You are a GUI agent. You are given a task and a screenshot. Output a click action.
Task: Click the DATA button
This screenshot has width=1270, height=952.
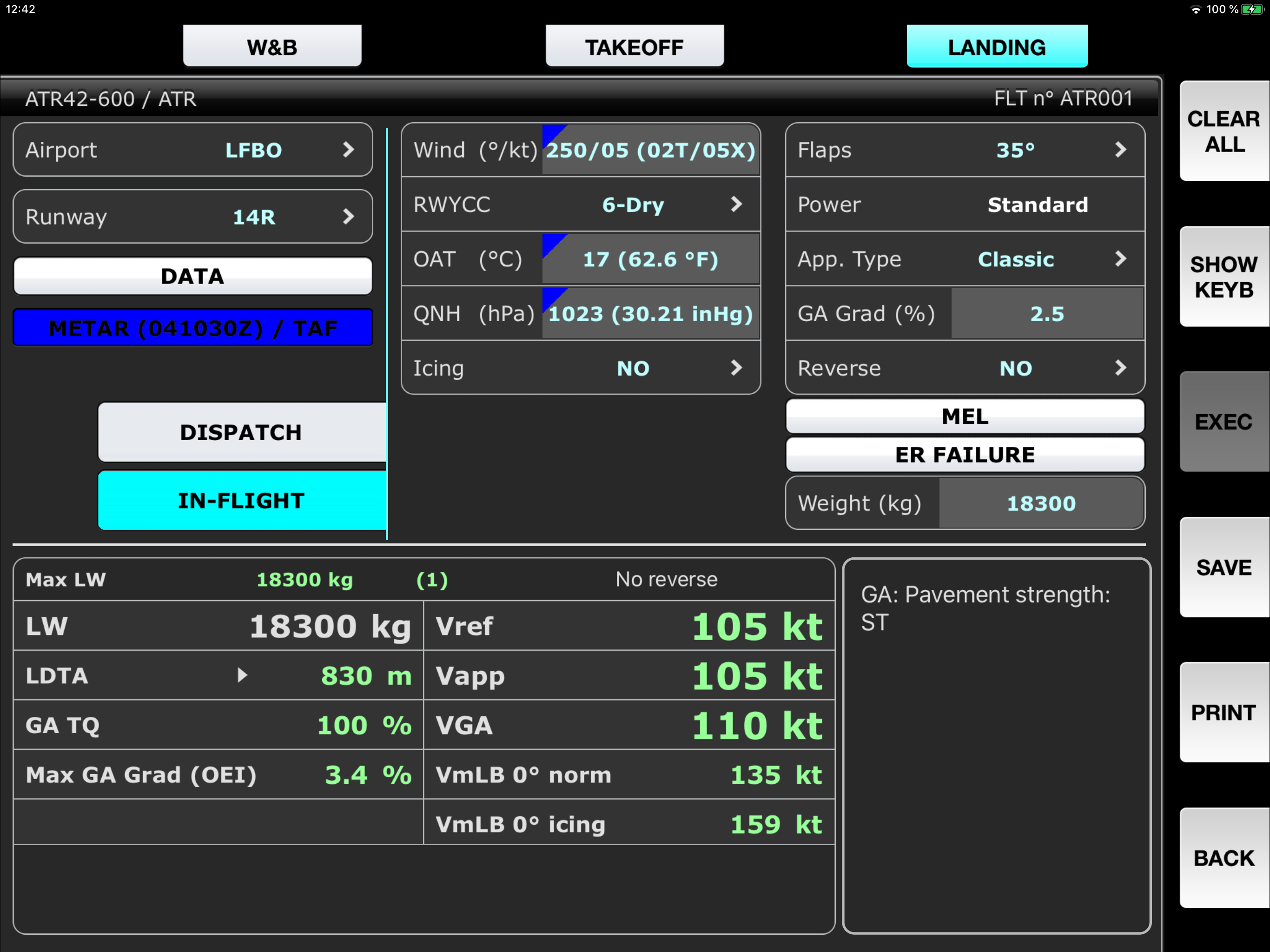tap(193, 276)
